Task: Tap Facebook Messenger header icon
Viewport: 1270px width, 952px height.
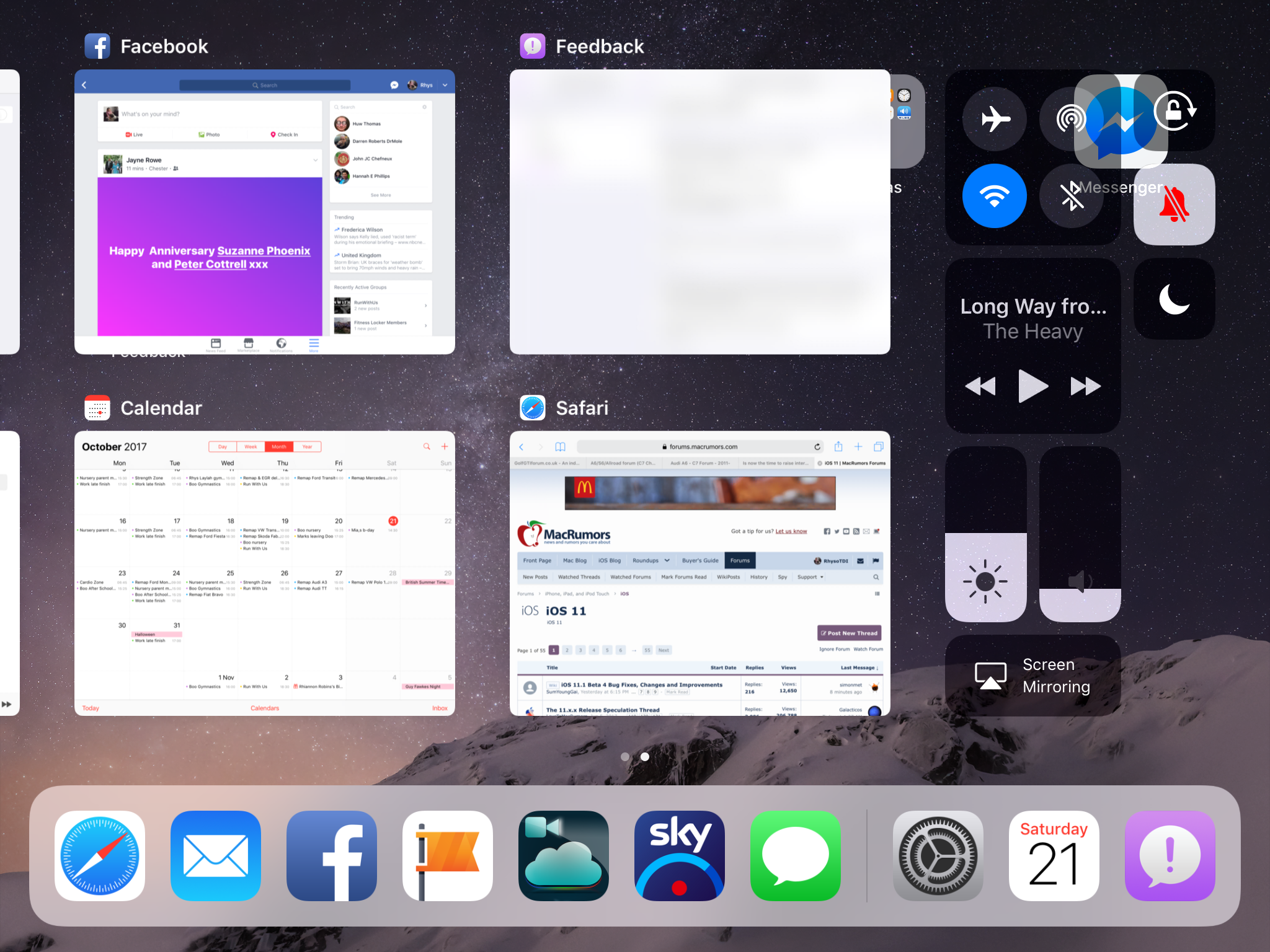Action: (x=394, y=85)
